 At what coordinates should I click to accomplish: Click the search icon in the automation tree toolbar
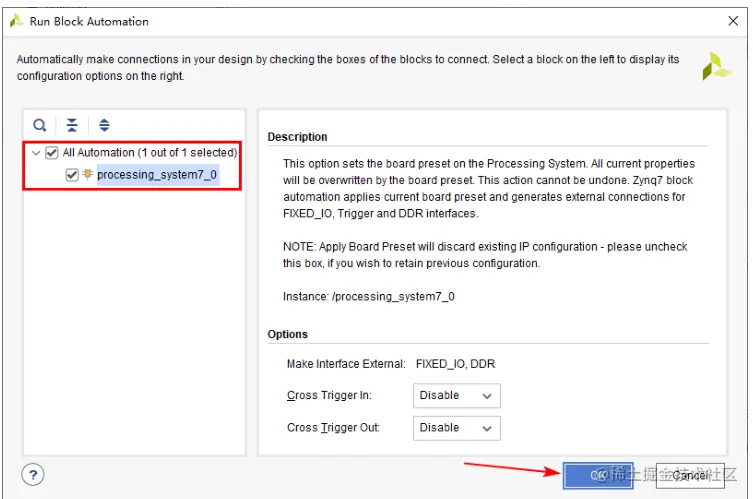[x=39, y=125]
